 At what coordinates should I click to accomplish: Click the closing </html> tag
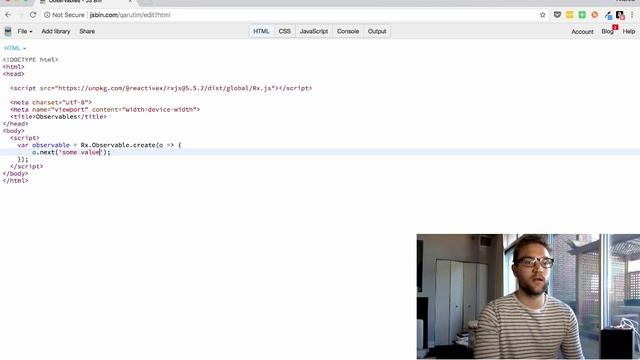click(16, 181)
